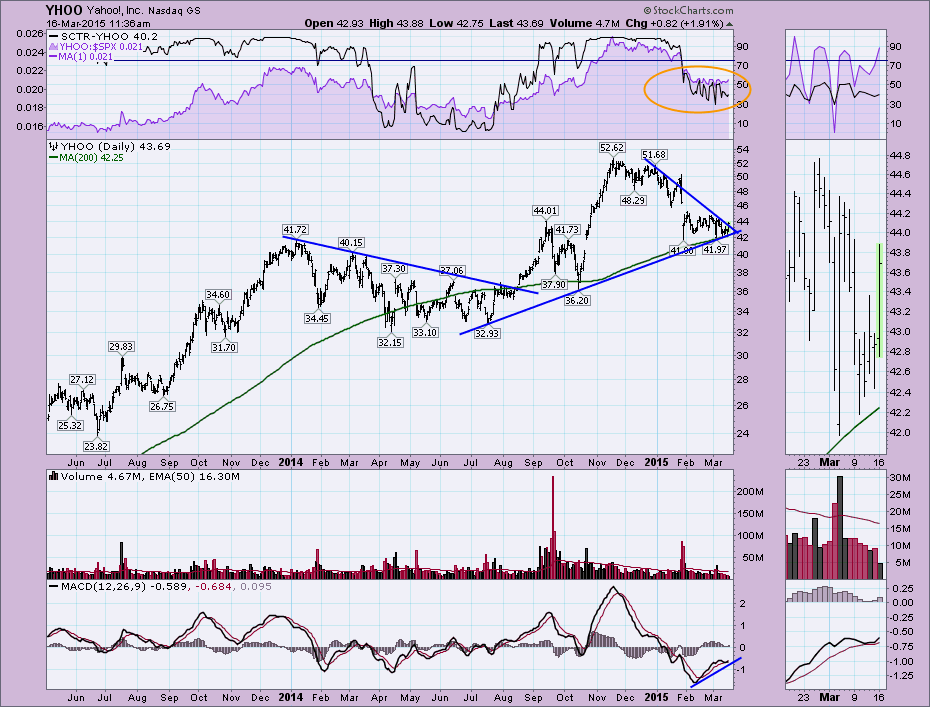
Task: Click the 44.01 price label
Action: tap(545, 211)
